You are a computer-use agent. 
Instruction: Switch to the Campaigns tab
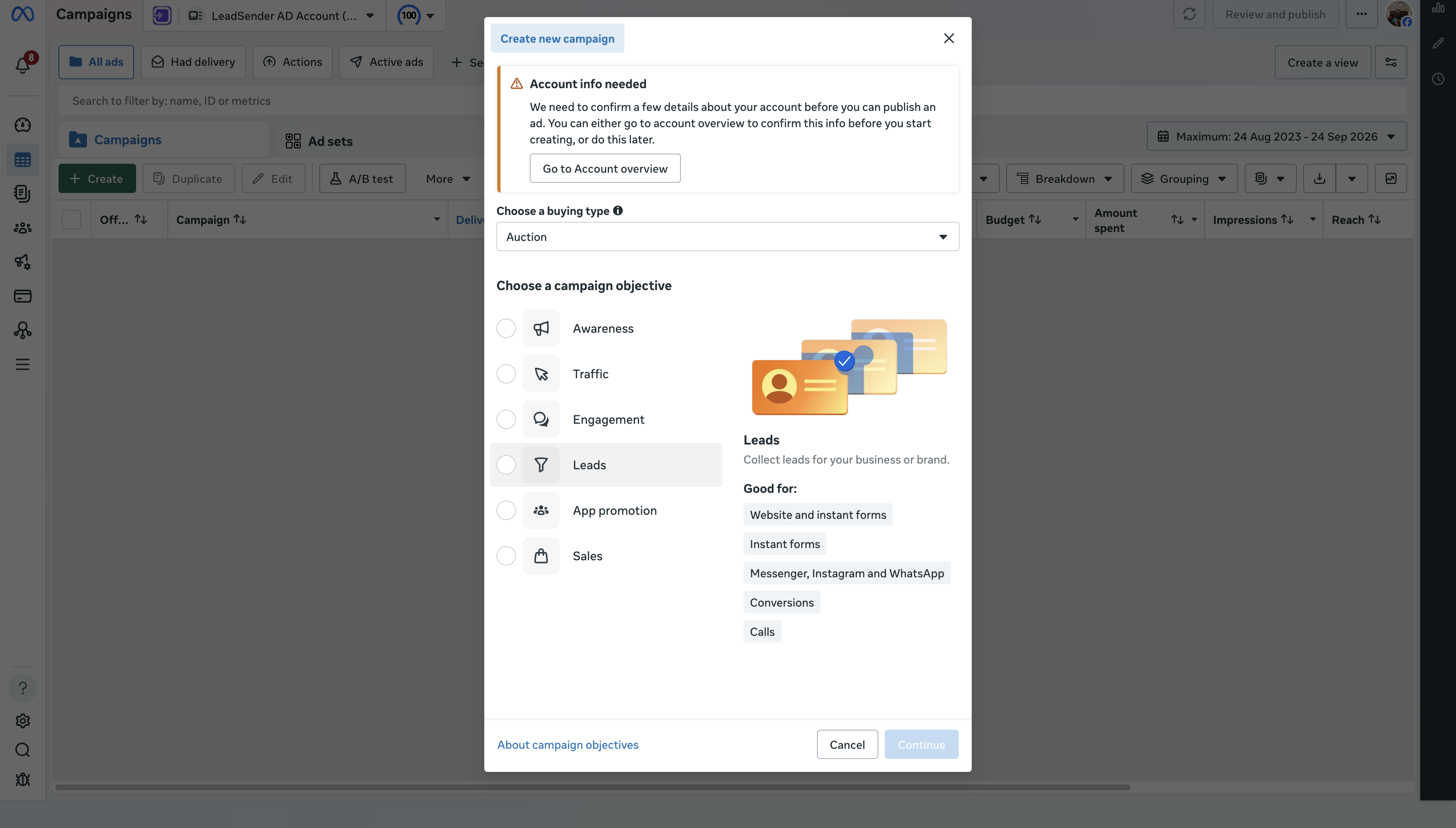coord(164,140)
